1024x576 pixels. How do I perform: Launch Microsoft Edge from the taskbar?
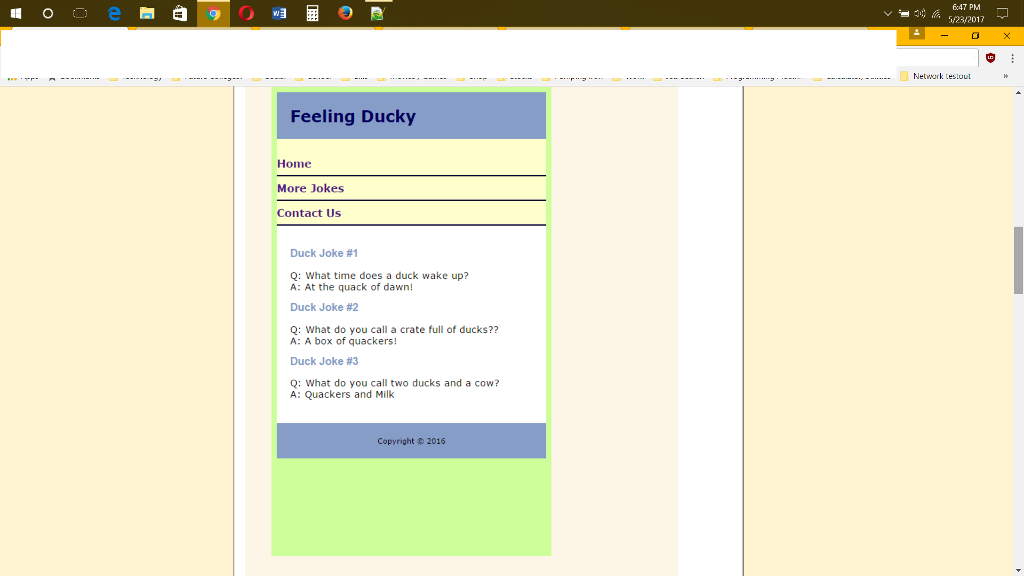tap(113, 14)
